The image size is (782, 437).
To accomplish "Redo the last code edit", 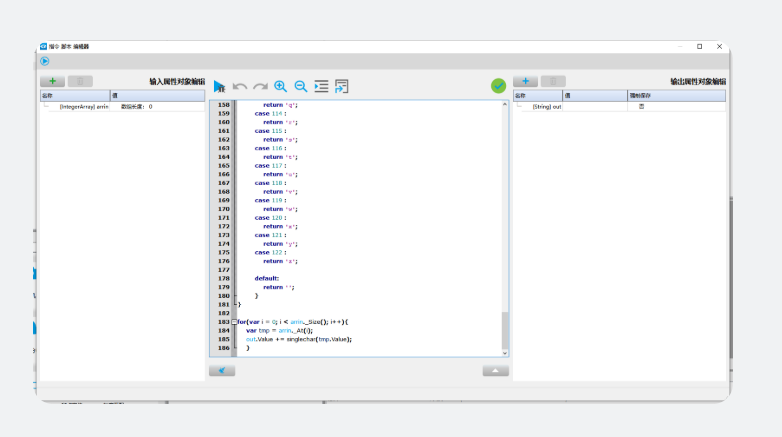I will (x=260, y=87).
